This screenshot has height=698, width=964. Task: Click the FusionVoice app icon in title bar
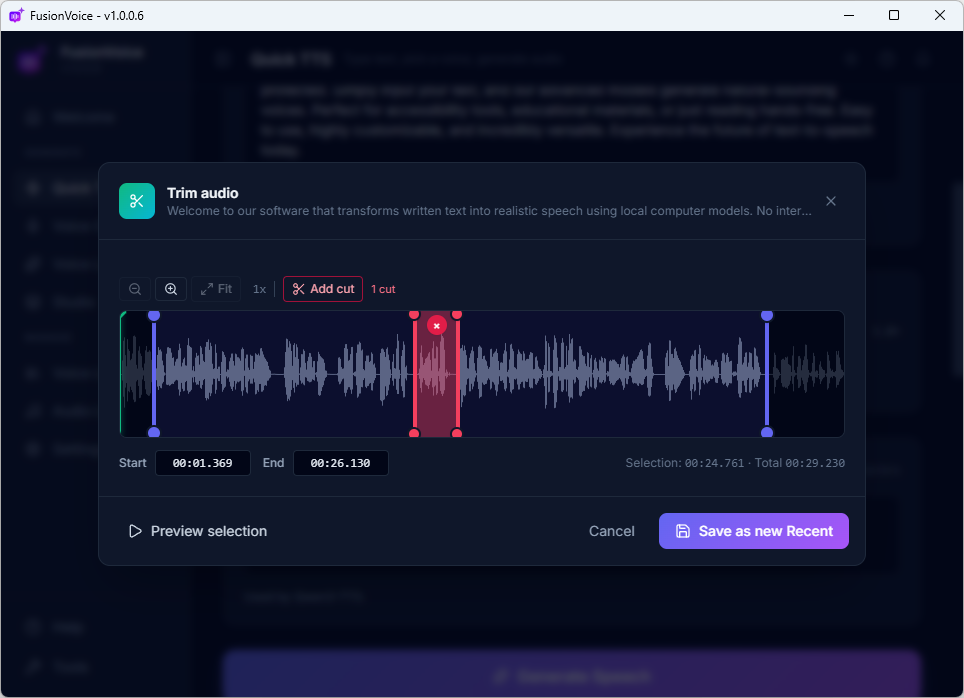click(x=16, y=15)
